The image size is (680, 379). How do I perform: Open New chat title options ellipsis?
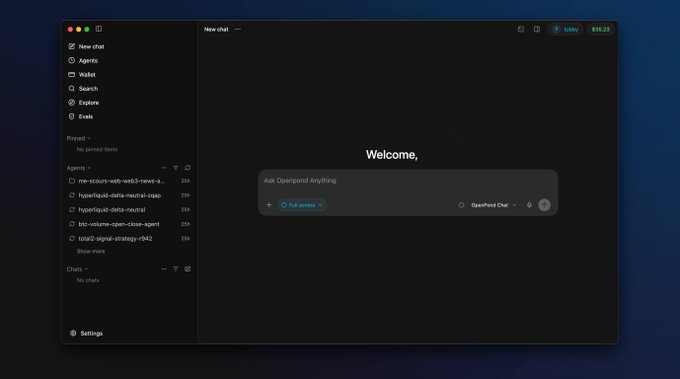pyautogui.click(x=238, y=29)
